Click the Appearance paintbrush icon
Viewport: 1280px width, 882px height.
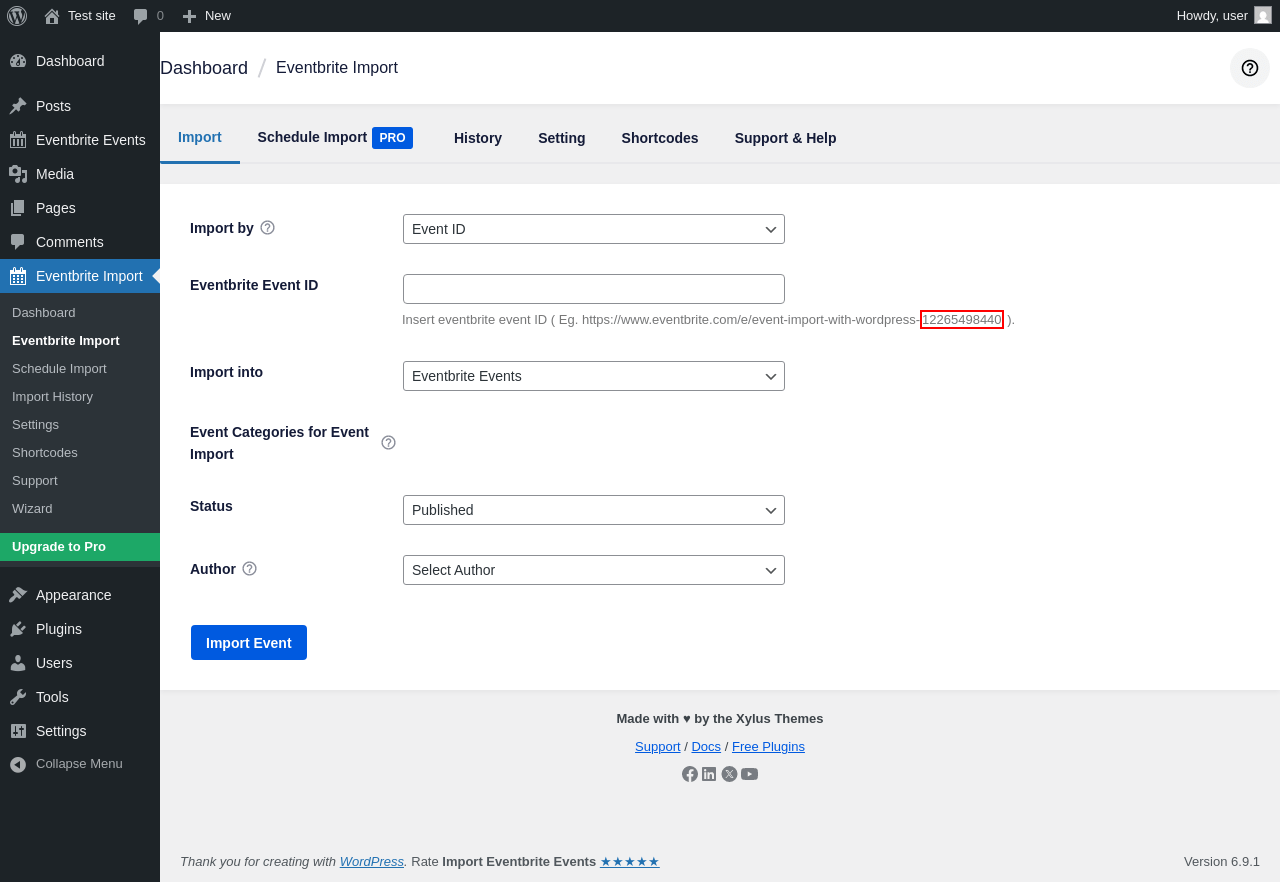tap(18, 595)
